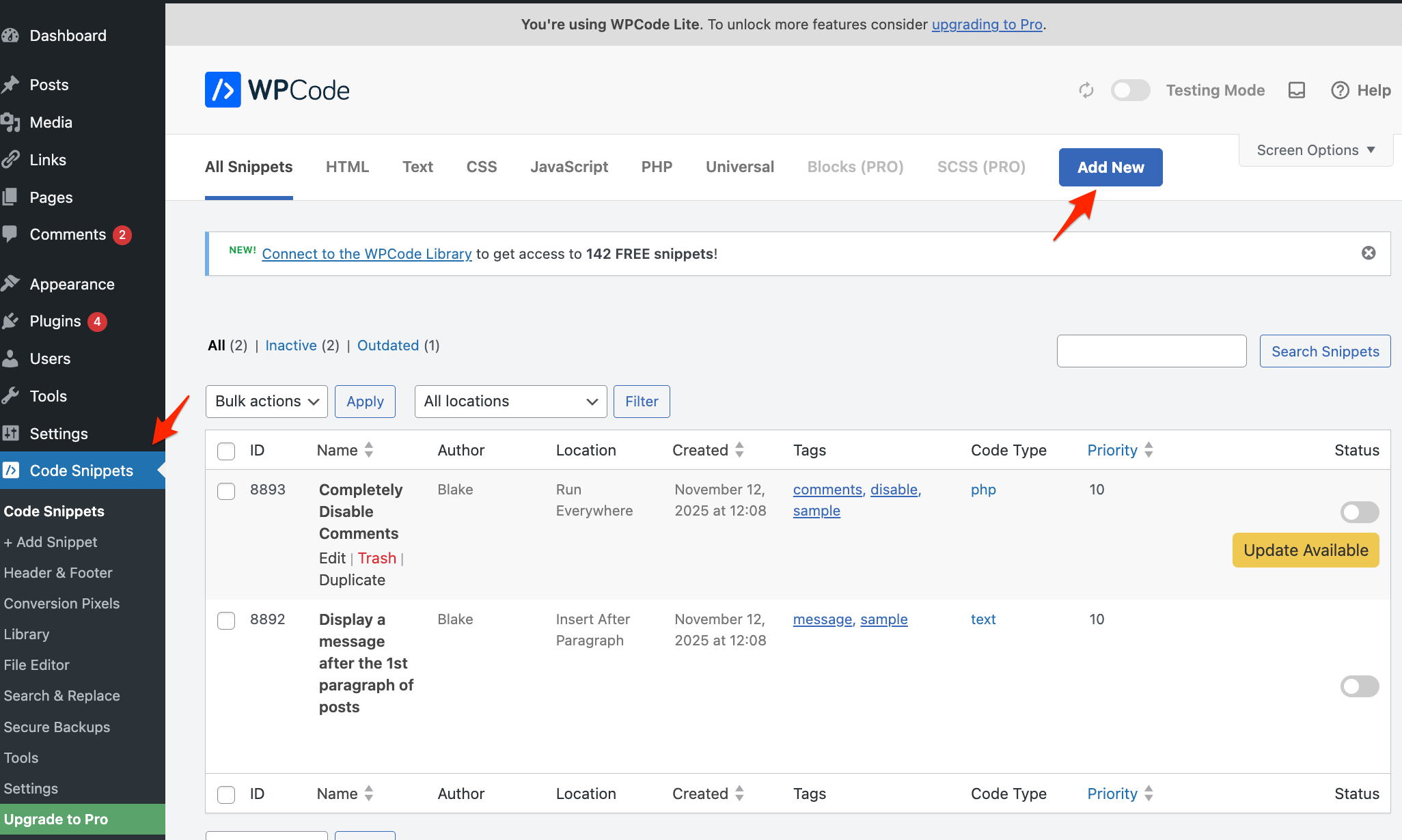The height and width of the screenshot is (840, 1402).
Task: Open Plugins from the sidebar
Action: tap(55, 321)
